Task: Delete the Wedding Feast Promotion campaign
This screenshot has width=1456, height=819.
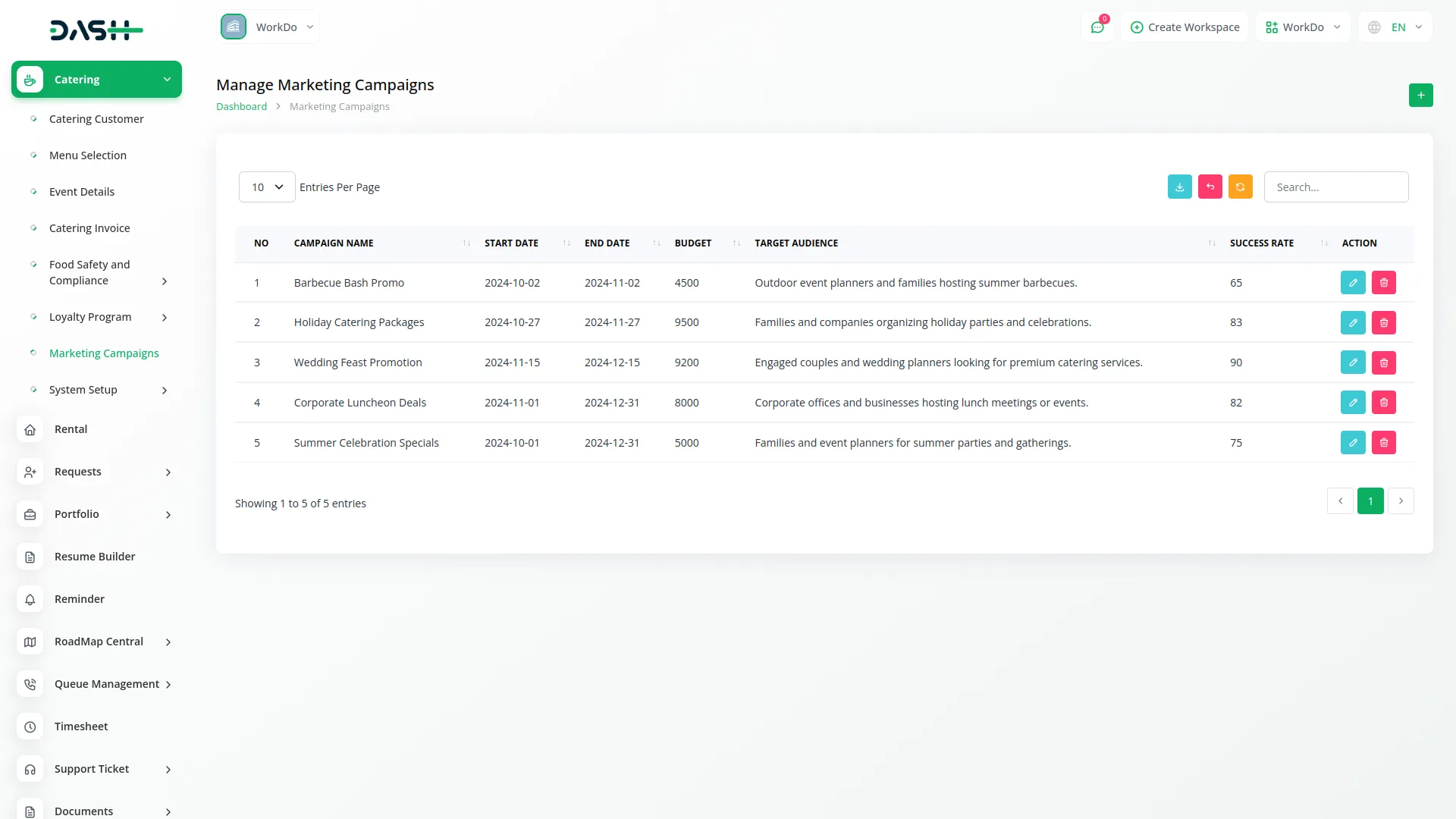Action: [x=1383, y=363]
